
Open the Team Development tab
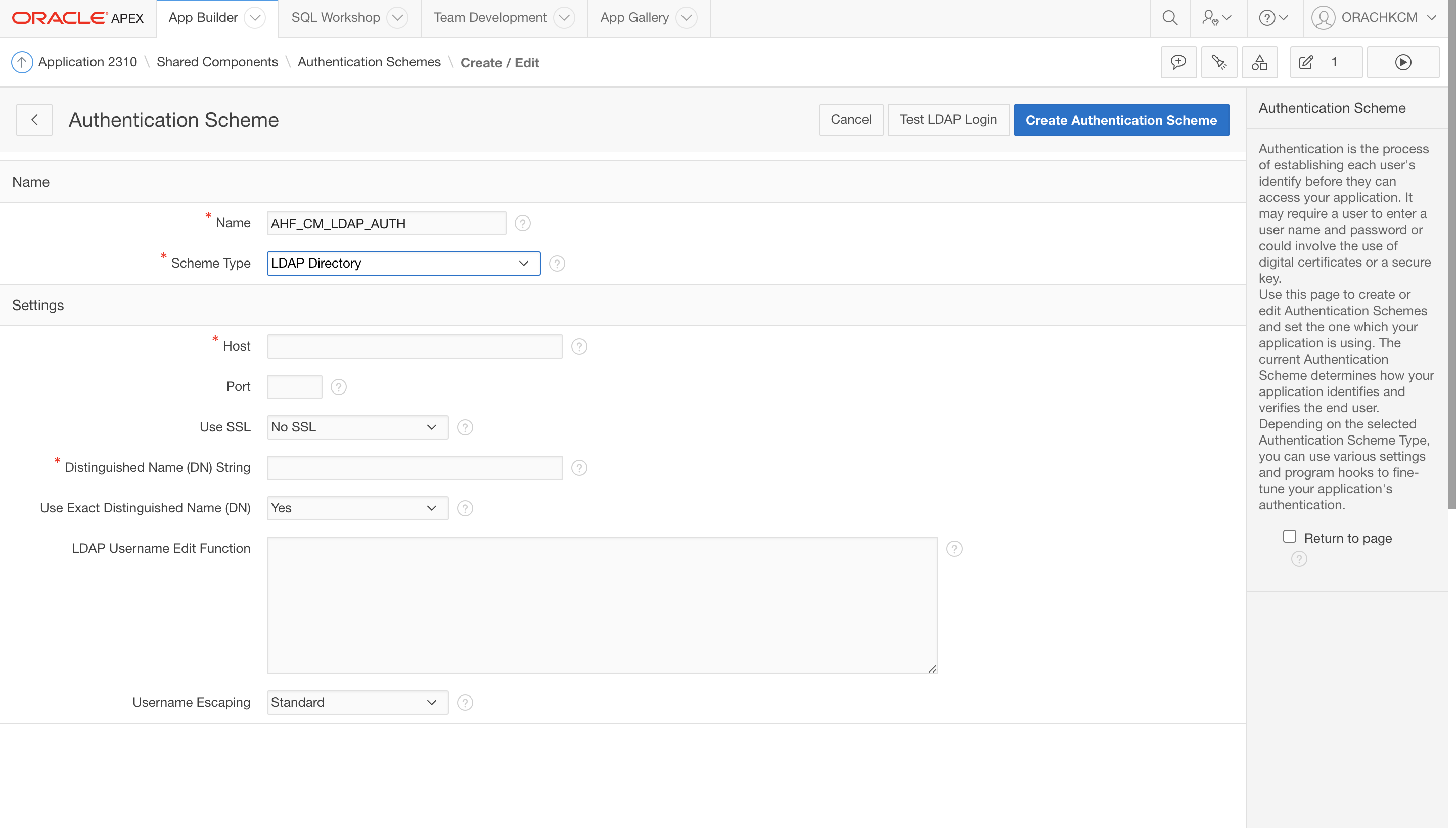pos(490,18)
